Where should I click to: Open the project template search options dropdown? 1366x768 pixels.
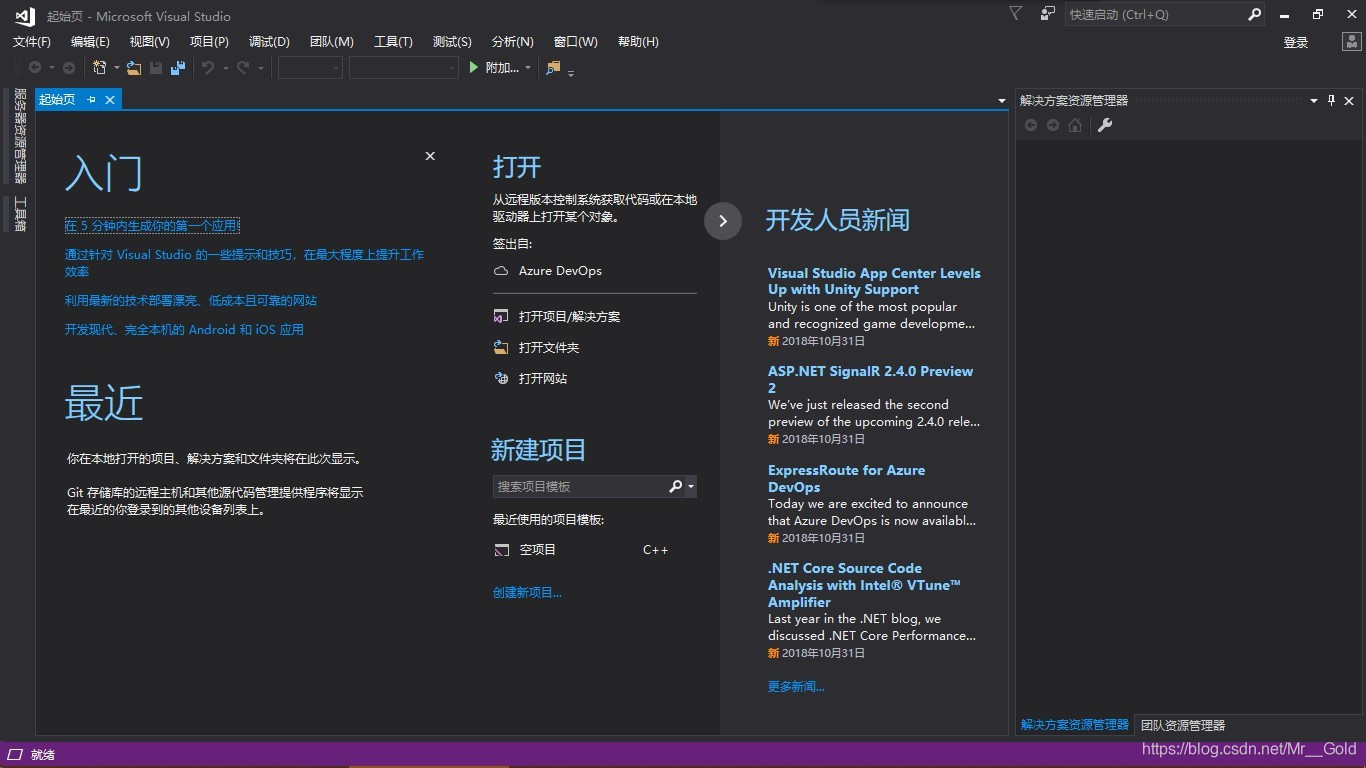tap(691, 487)
